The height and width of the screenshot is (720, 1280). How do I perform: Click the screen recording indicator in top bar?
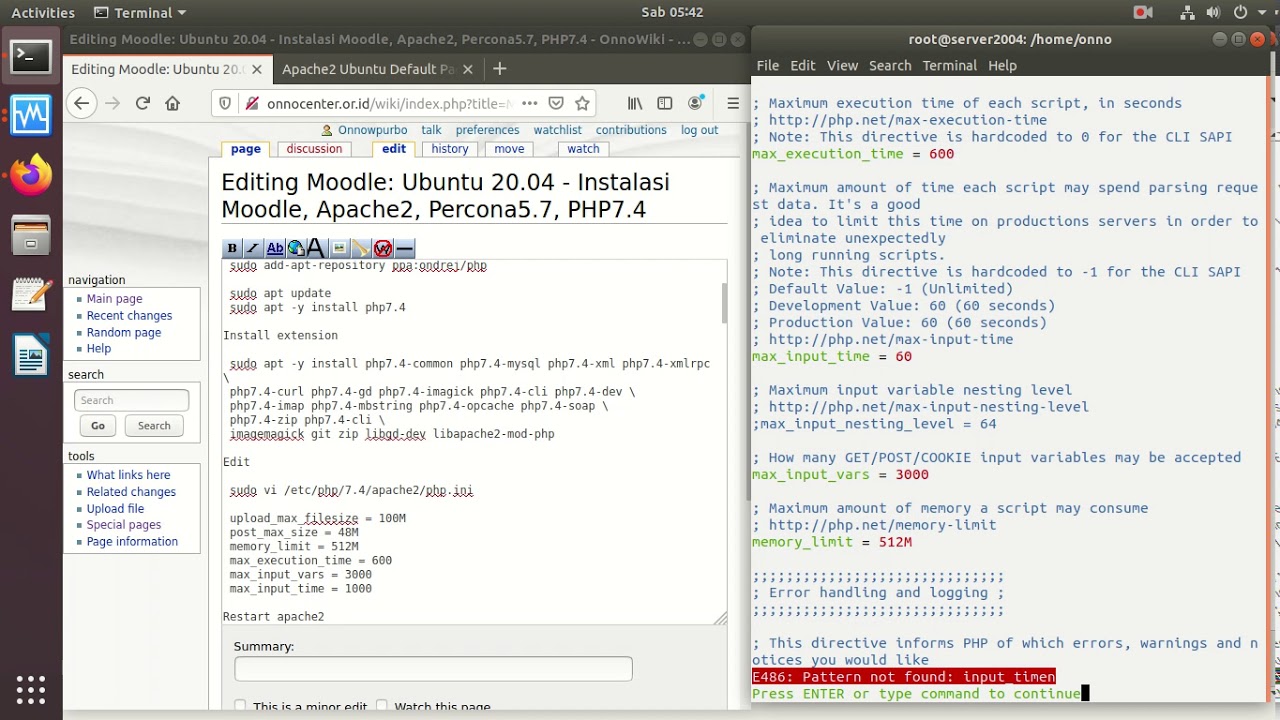(x=1143, y=12)
